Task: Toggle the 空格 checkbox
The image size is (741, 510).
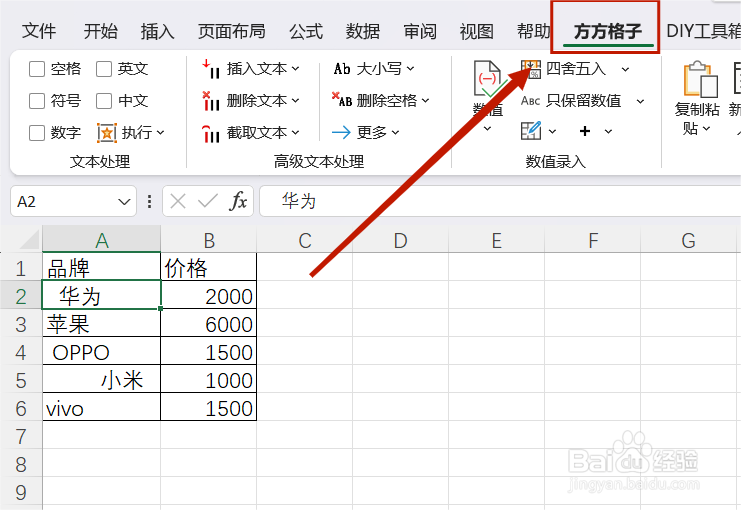Action: coord(37,69)
